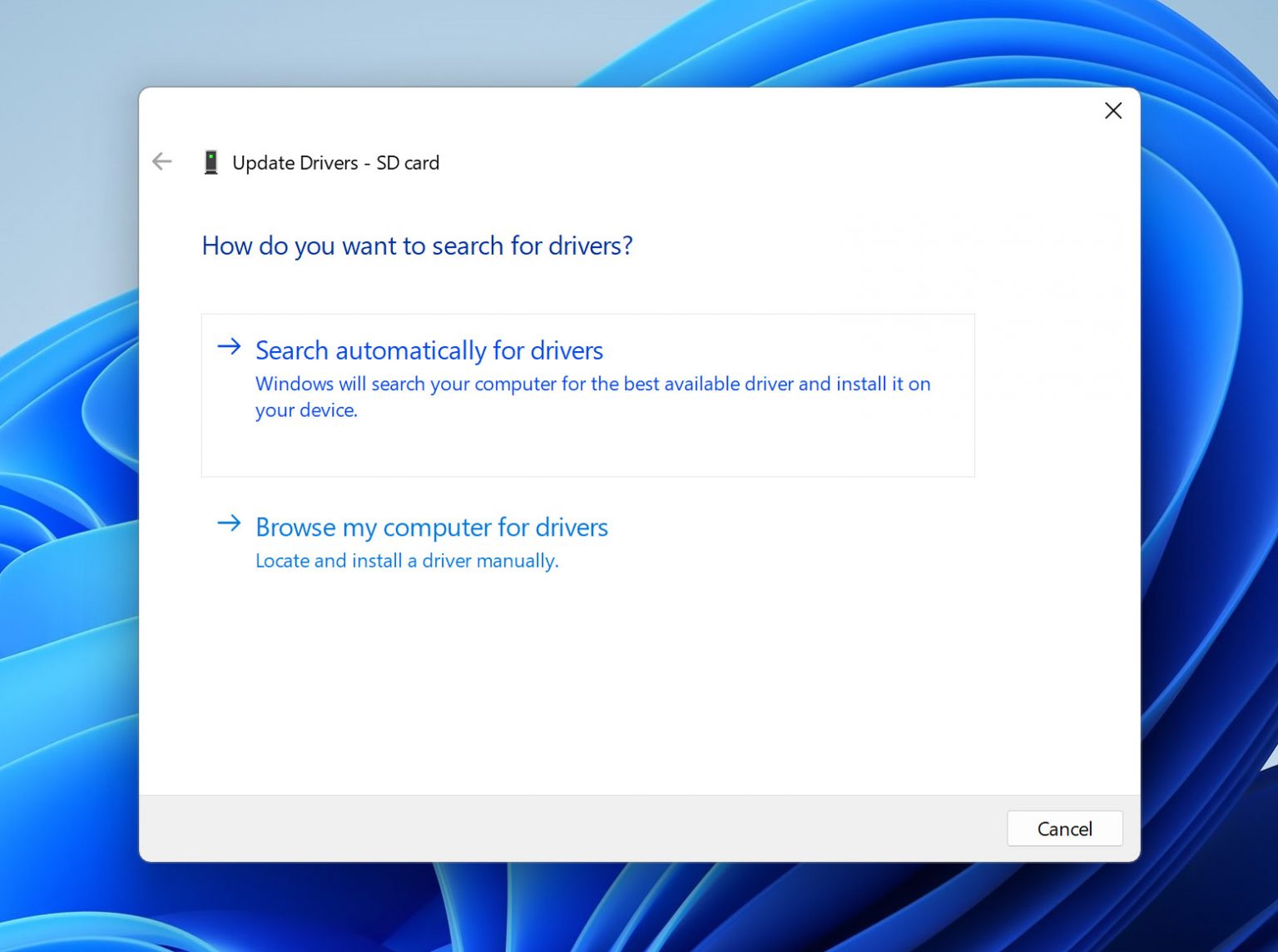Screen dimensions: 1278x952
Task: Choose Search automatically for drivers
Action: (x=429, y=350)
